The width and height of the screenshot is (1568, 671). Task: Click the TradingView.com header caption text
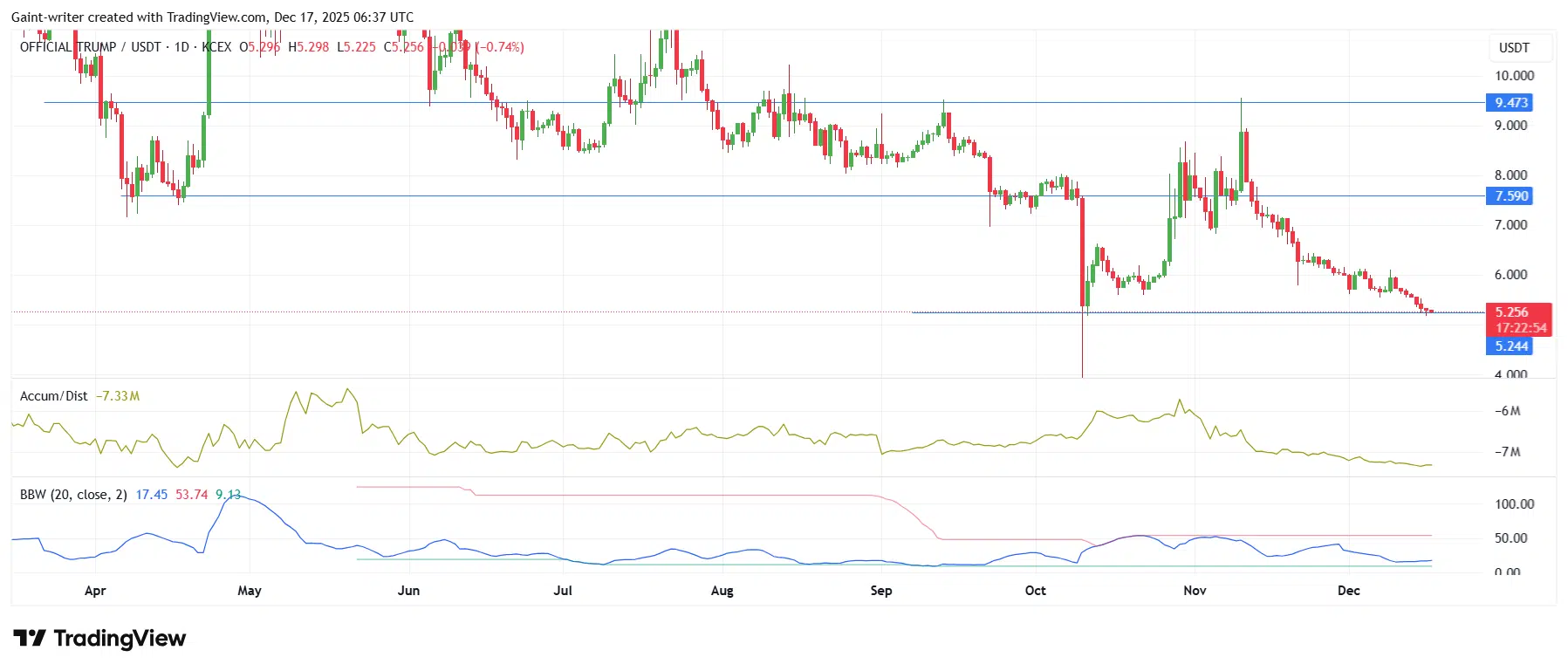213,17
